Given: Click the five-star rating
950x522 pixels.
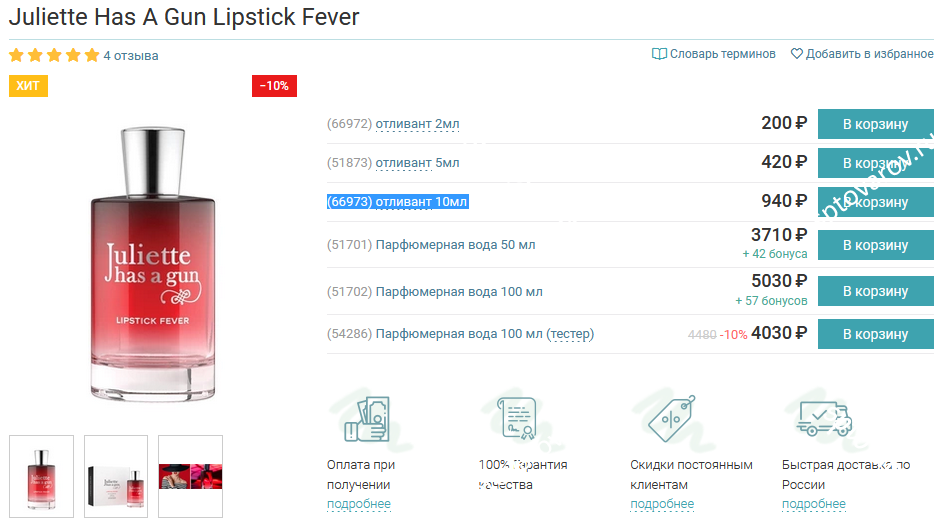Looking at the screenshot, I should click(54, 56).
